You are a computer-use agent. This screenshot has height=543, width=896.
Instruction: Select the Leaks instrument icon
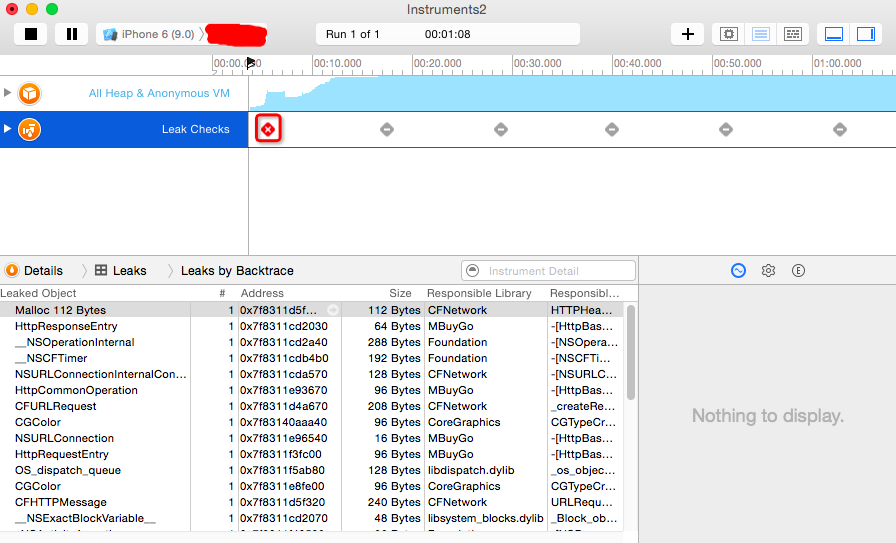(x=29, y=130)
